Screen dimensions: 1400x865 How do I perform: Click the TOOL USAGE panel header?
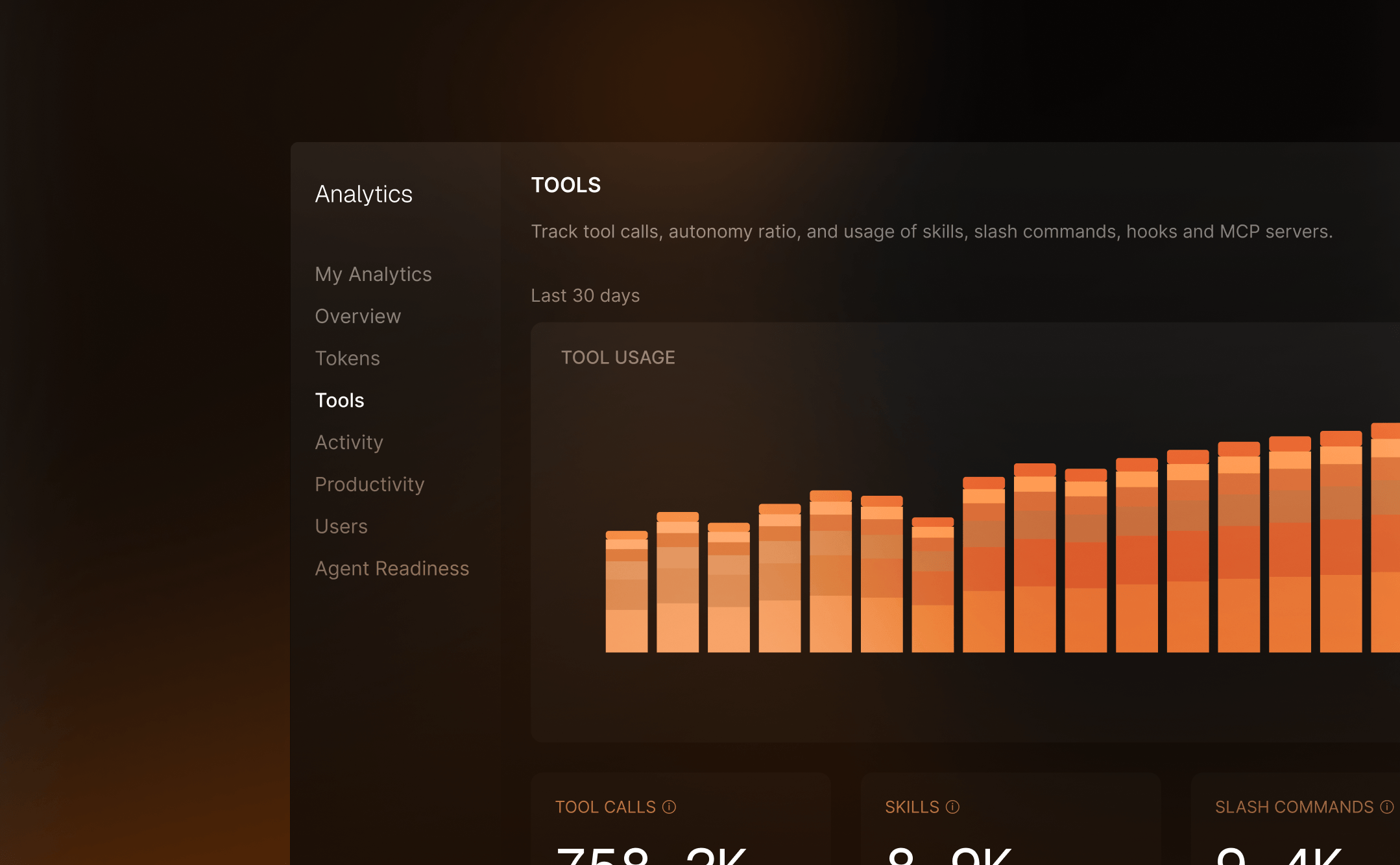pos(618,357)
